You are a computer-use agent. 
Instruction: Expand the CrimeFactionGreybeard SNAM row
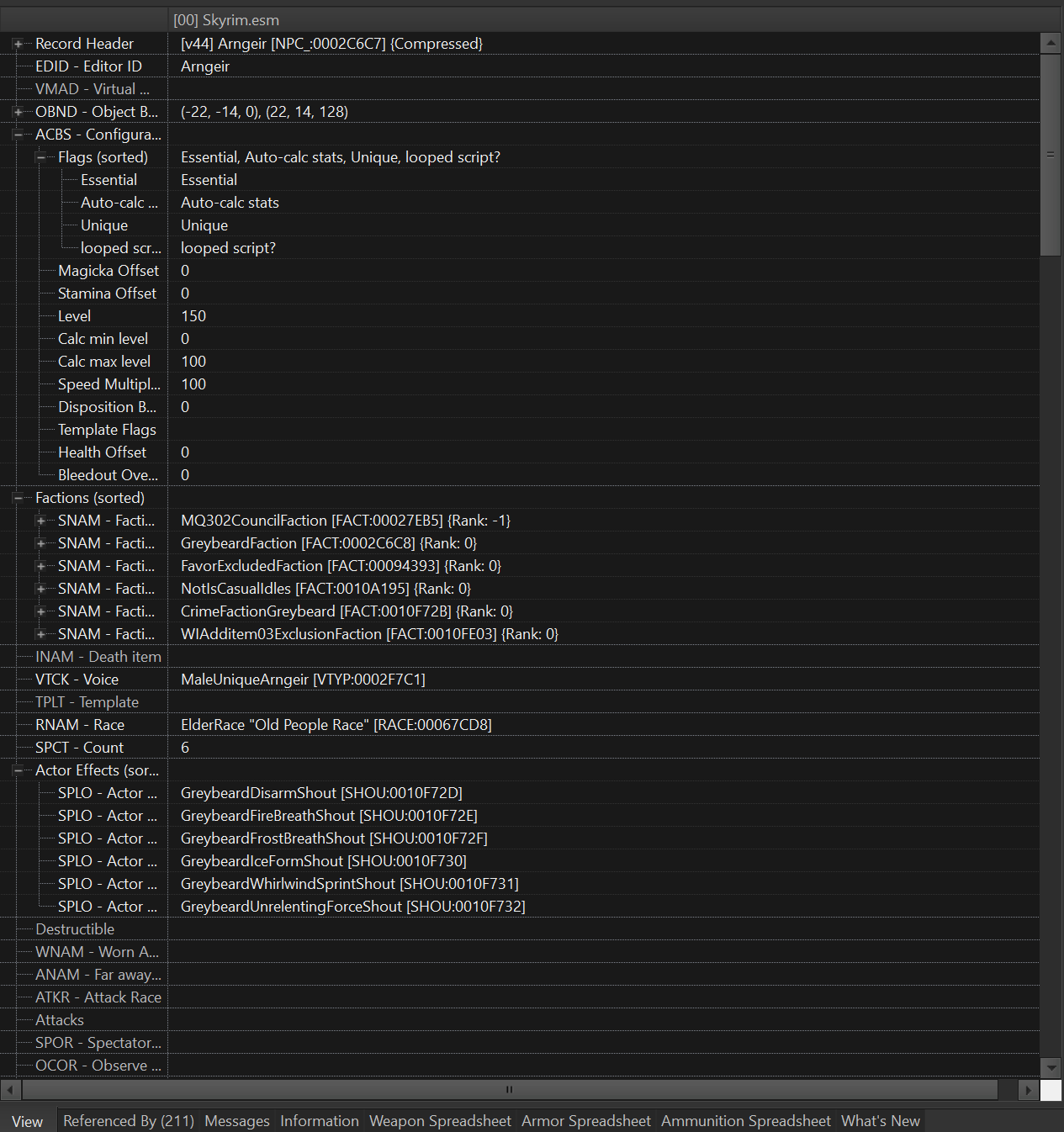[x=40, y=611]
